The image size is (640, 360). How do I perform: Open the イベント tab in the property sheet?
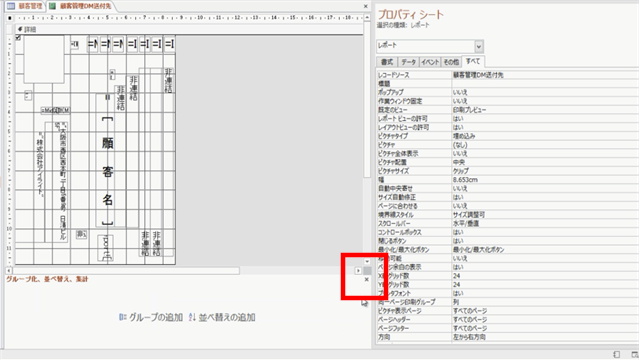tap(430, 62)
